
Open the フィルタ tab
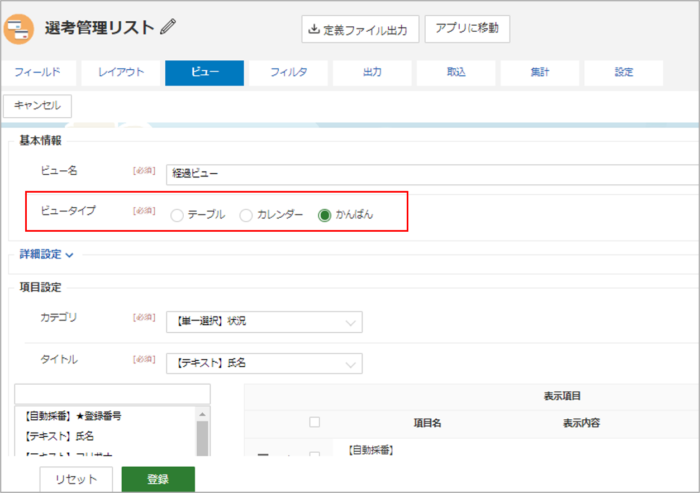pos(288,72)
